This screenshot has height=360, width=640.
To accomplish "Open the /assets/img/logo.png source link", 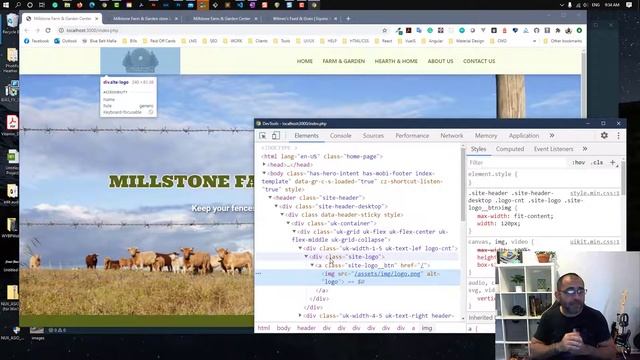I will pyautogui.click(x=387, y=274).
